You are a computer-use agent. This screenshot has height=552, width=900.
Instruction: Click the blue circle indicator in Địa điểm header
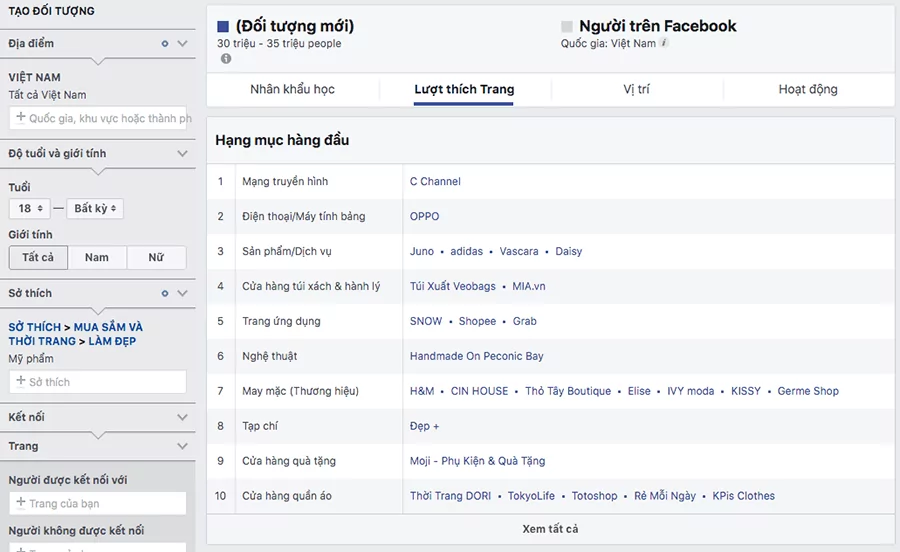pyautogui.click(x=165, y=44)
